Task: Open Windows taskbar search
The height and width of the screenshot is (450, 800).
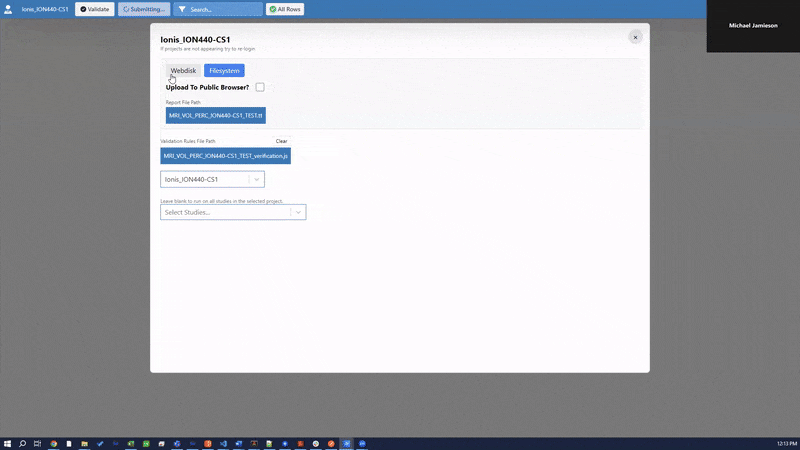Action: pyautogui.click(x=22, y=444)
